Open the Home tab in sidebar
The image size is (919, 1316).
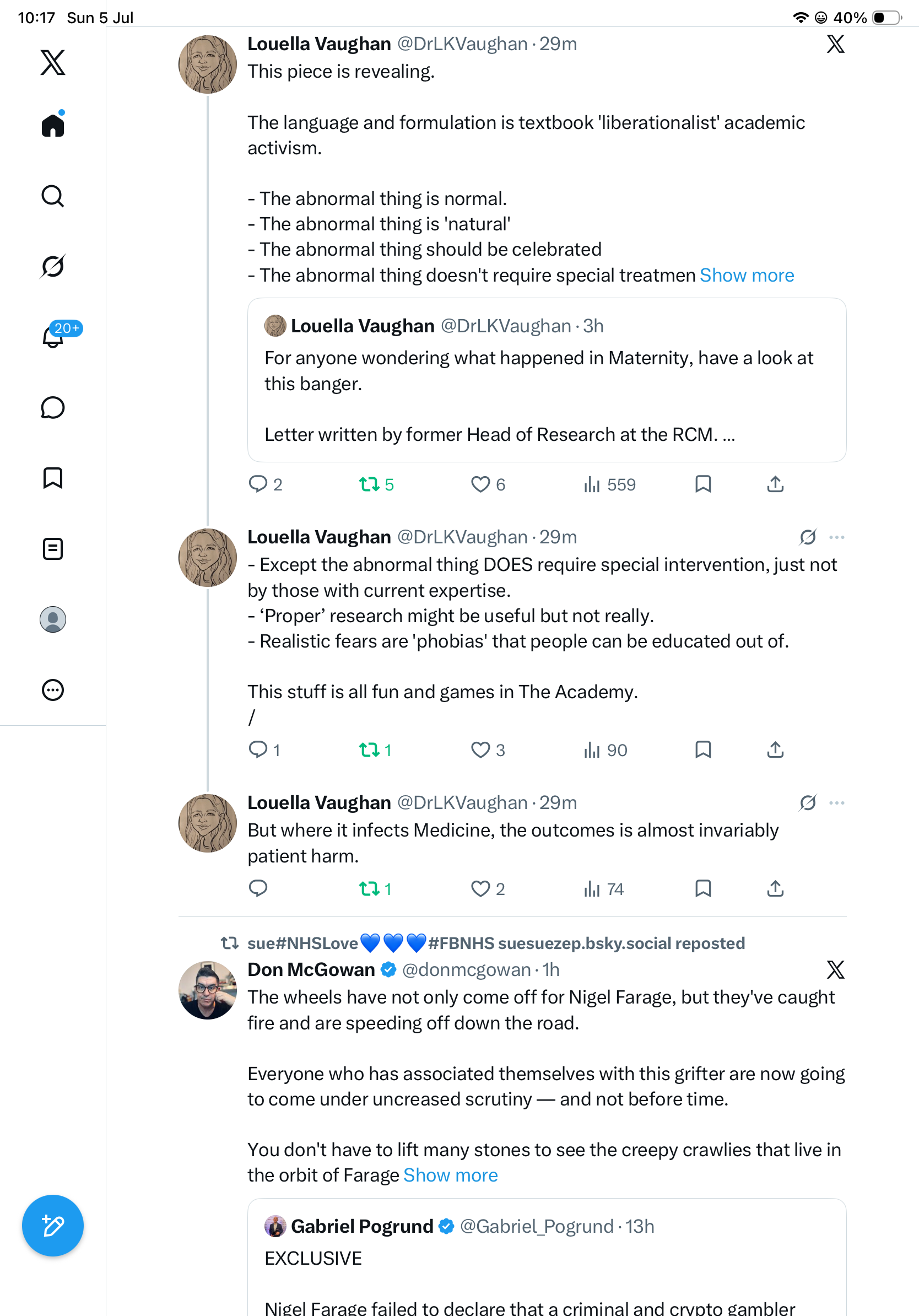(53, 125)
